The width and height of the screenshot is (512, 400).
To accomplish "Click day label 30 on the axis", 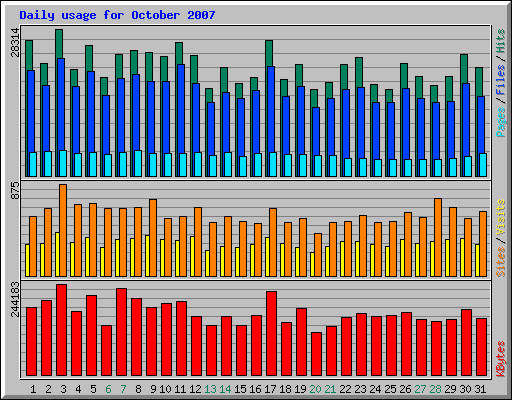I will pyautogui.click(x=465, y=389).
